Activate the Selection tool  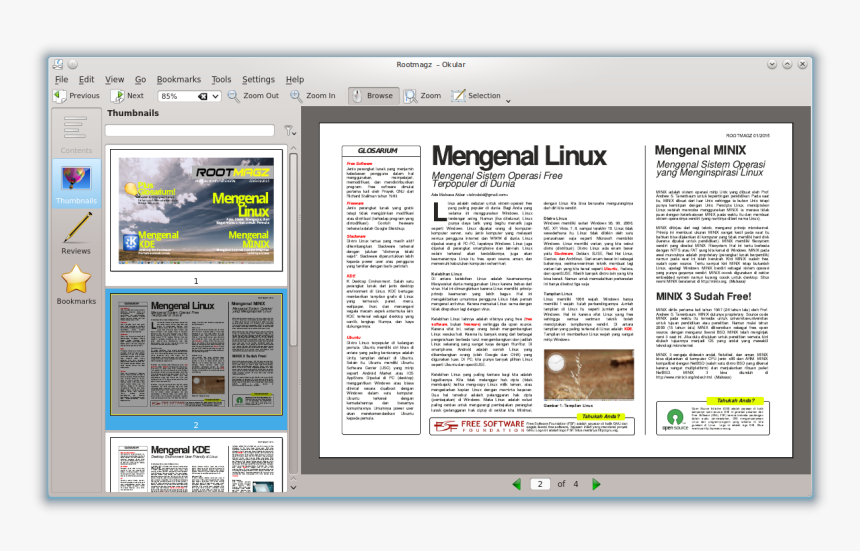[x=476, y=96]
